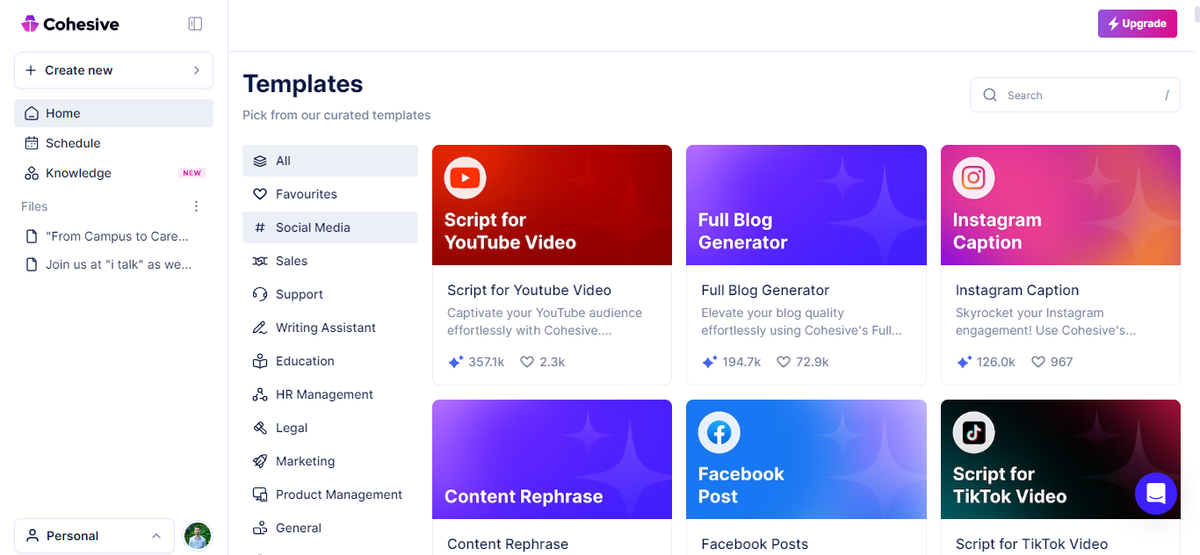Select the Marketing category

[x=330, y=461]
